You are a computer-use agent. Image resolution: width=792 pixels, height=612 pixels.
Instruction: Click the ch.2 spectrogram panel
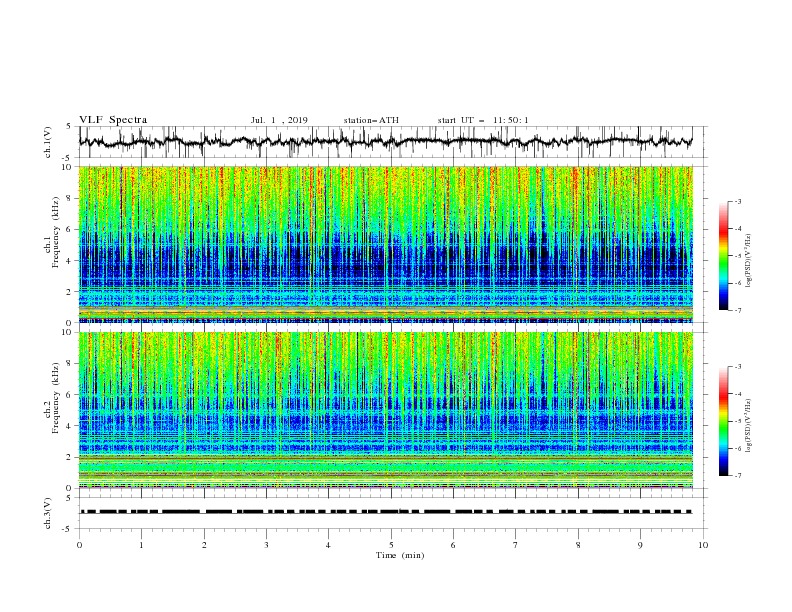click(386, 410)
